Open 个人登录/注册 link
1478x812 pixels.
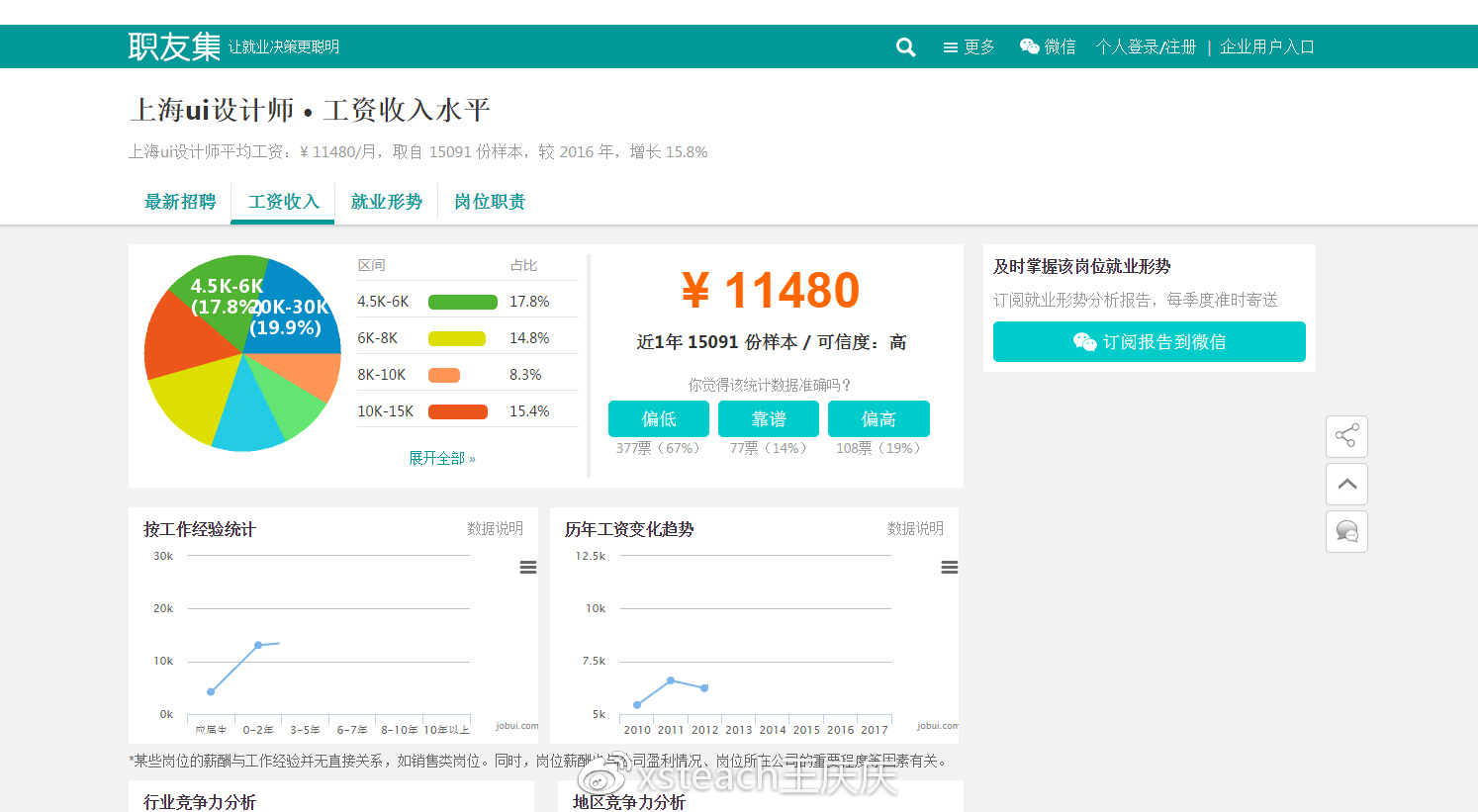(1146, 47)
